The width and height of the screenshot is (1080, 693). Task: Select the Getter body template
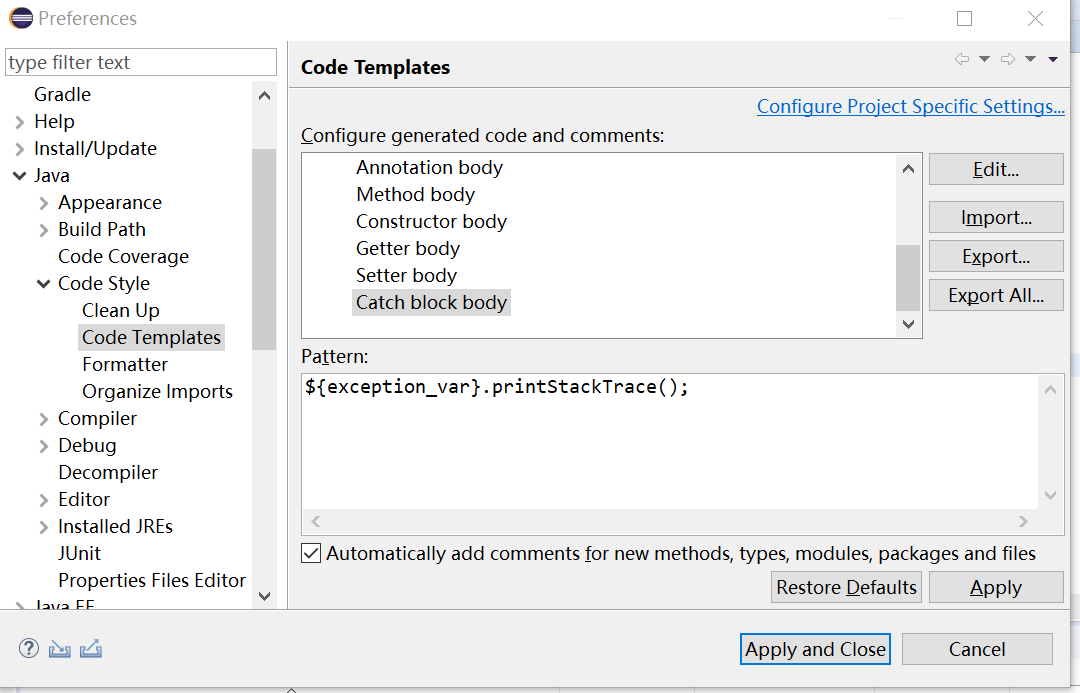point(408,248)
